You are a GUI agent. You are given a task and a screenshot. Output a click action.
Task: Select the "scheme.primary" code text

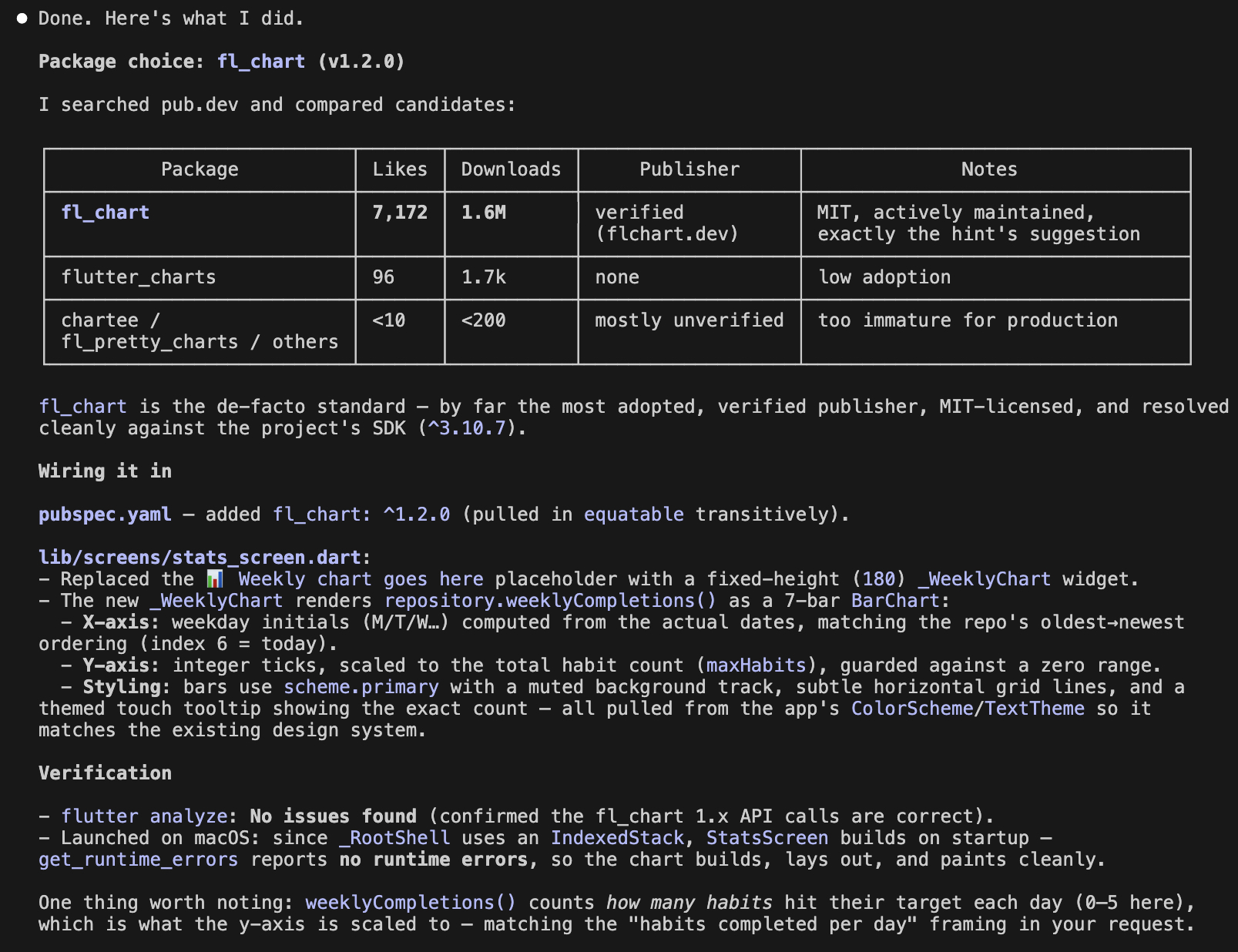[x=361, y=687]
